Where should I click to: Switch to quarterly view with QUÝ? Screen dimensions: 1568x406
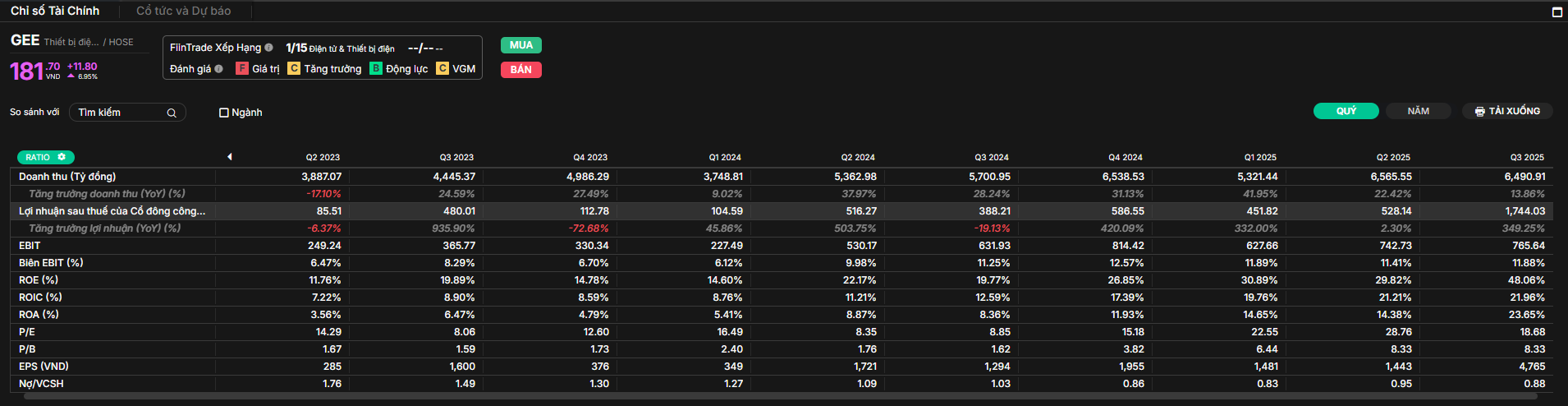pos(1346,111)
